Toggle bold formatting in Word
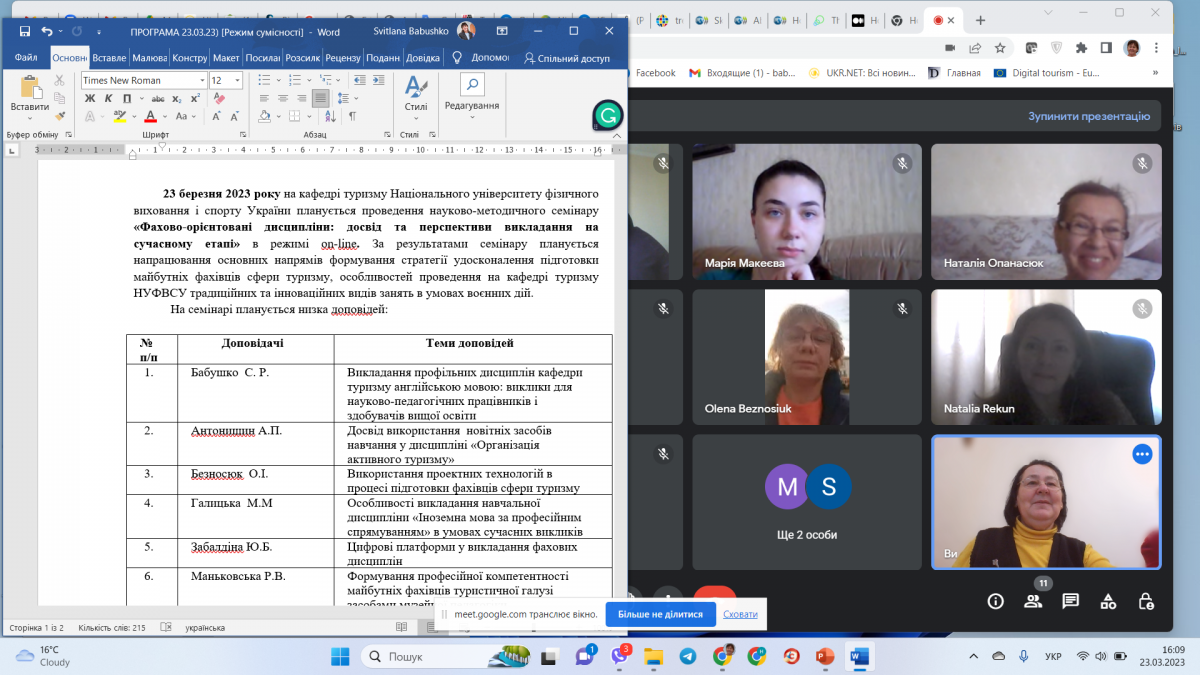Image resolution: width=1200 pixels, height=675 pixels. [89, 98]
